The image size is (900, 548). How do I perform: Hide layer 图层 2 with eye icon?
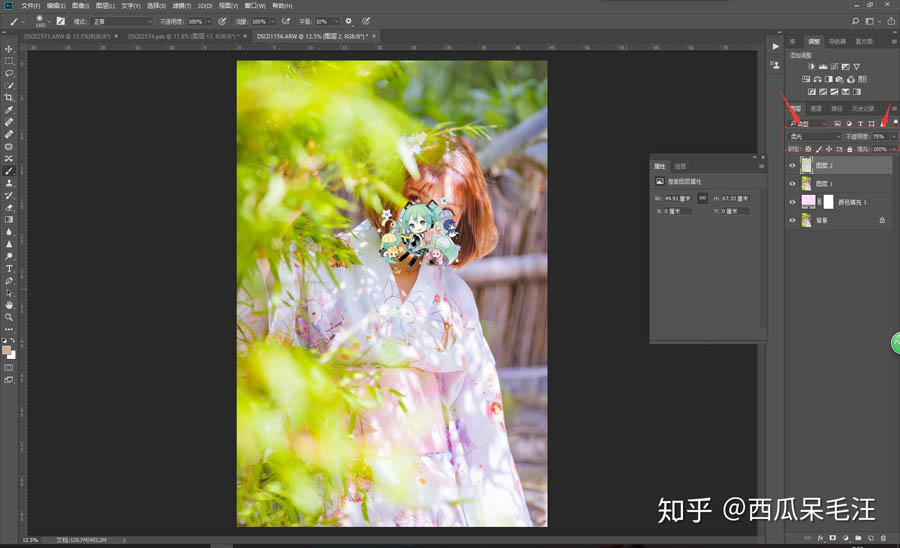793,165
